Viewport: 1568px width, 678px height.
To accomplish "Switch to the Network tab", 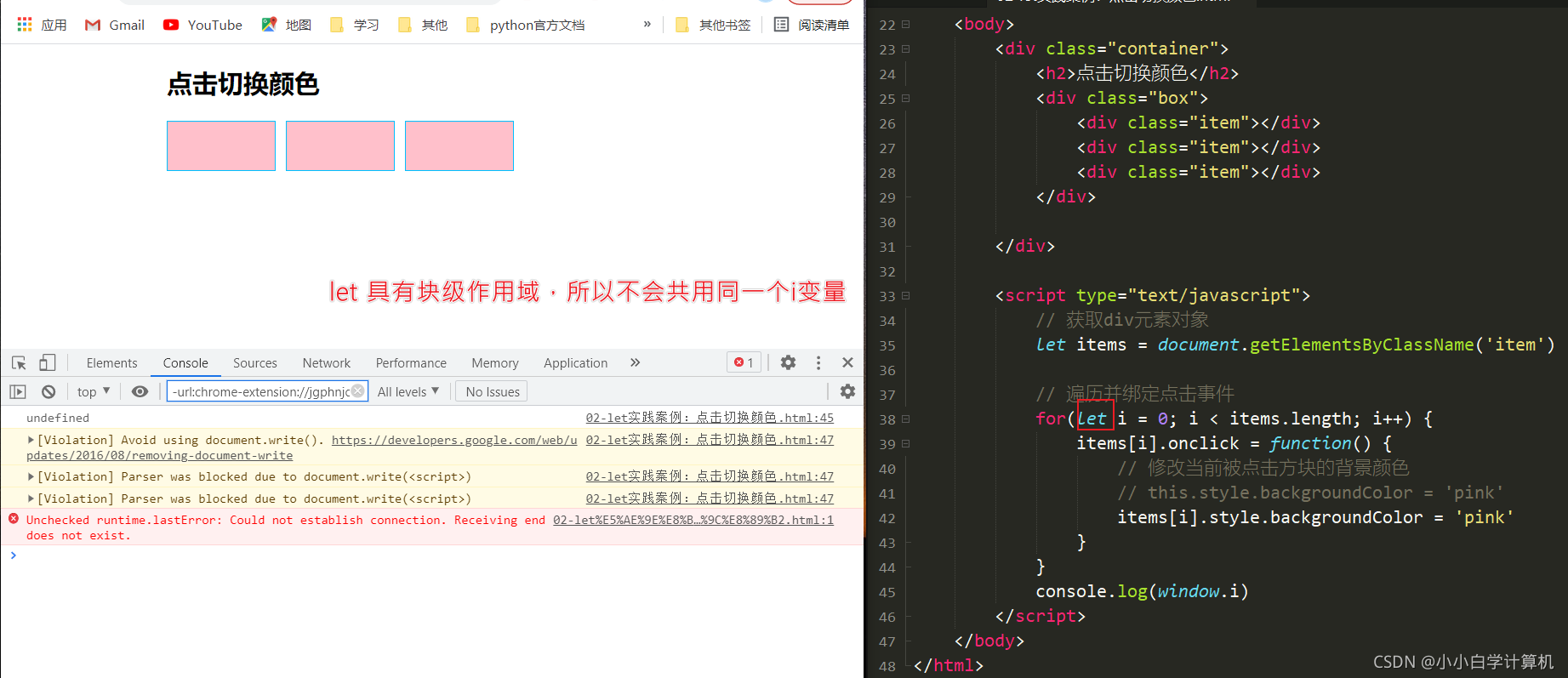I will coord(327,362).
